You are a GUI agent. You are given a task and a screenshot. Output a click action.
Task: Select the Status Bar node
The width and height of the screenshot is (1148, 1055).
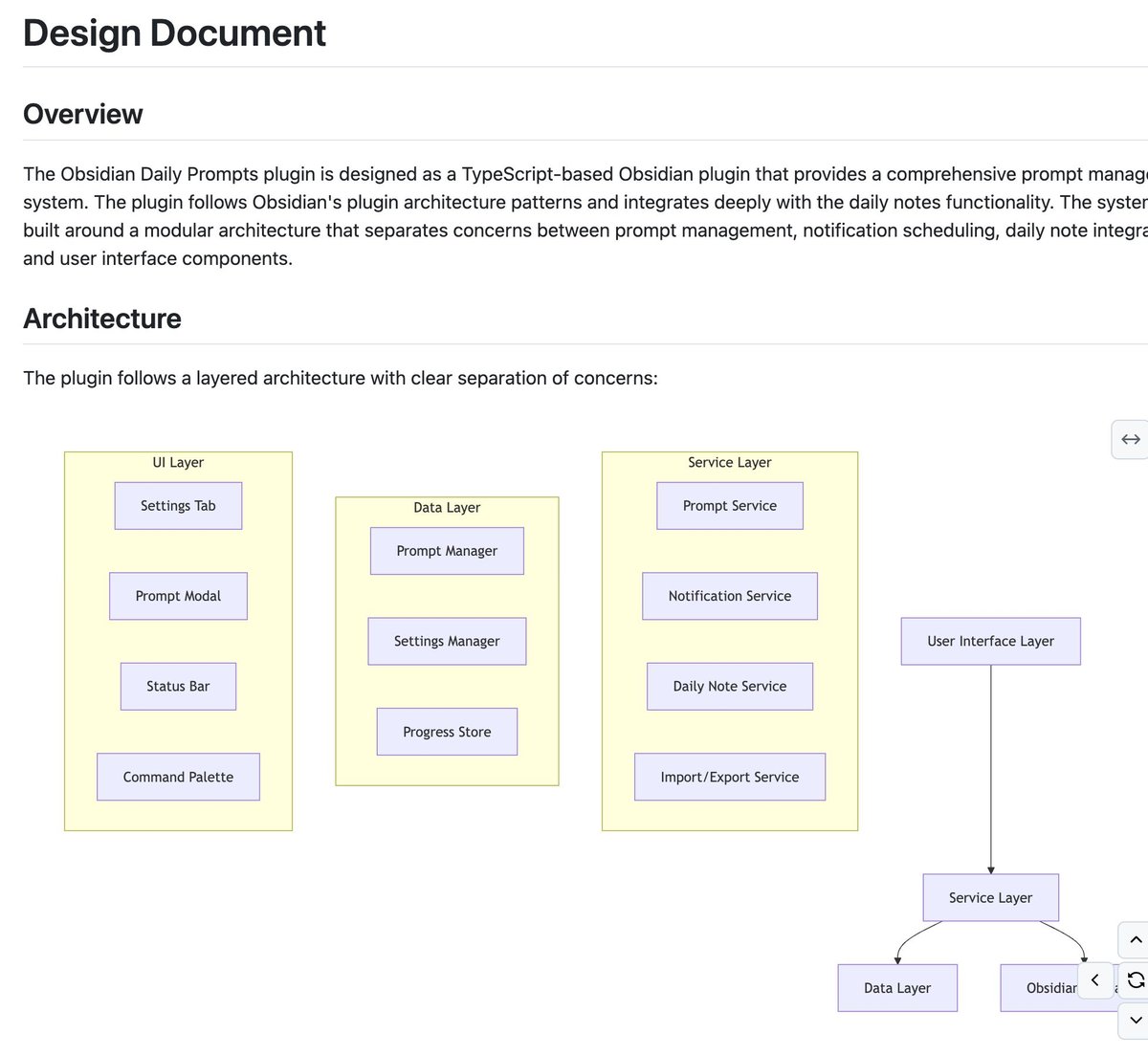[x=178, y=687]
